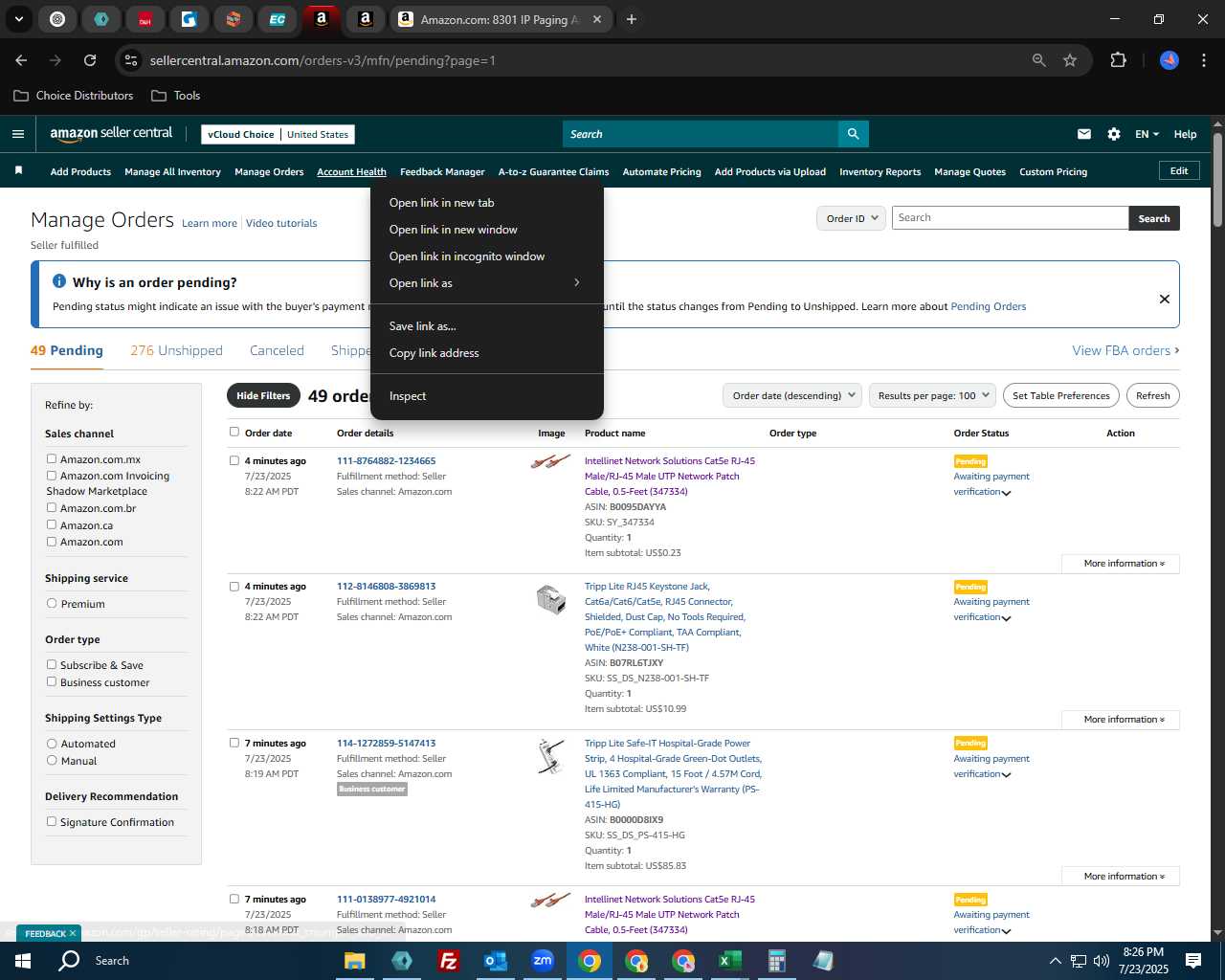Open the Seller Central hamburger menu

click(x=17, y=134)
